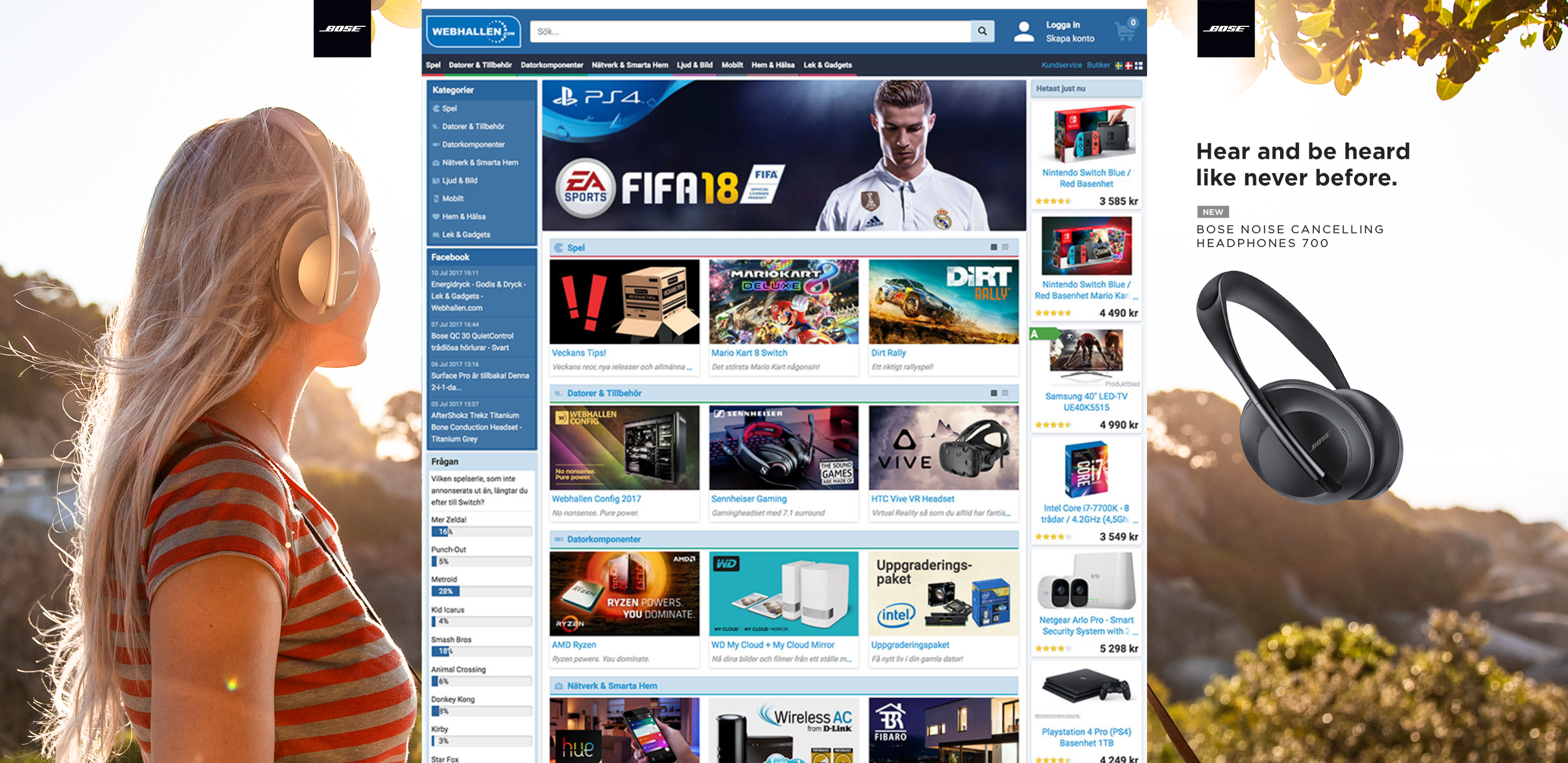This screenshot has height=763, width=1568.
Task: Open the Sennheiser Gaming link
Action: 749,499
